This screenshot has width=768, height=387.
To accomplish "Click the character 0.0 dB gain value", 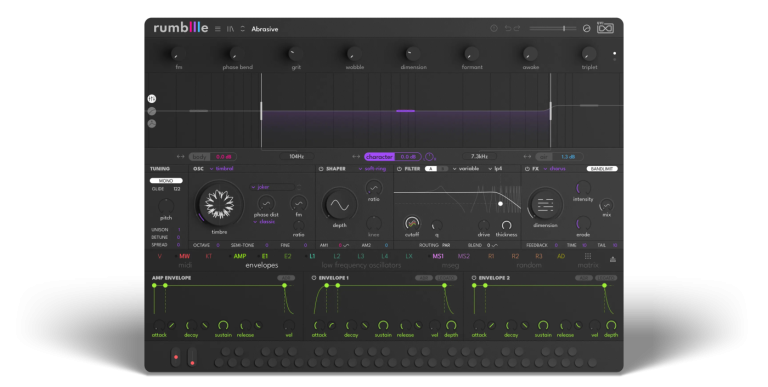I will (x=408, y=157).
